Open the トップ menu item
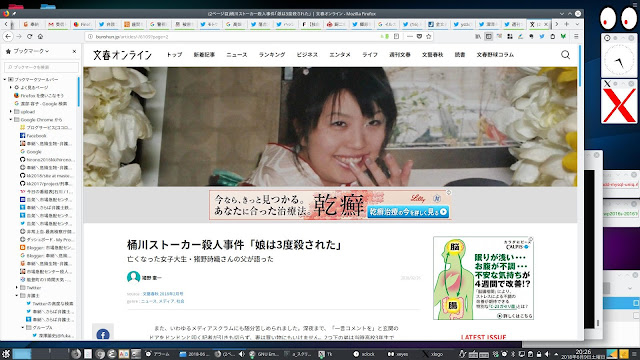640x360 pixels. [x=174, y=55]
